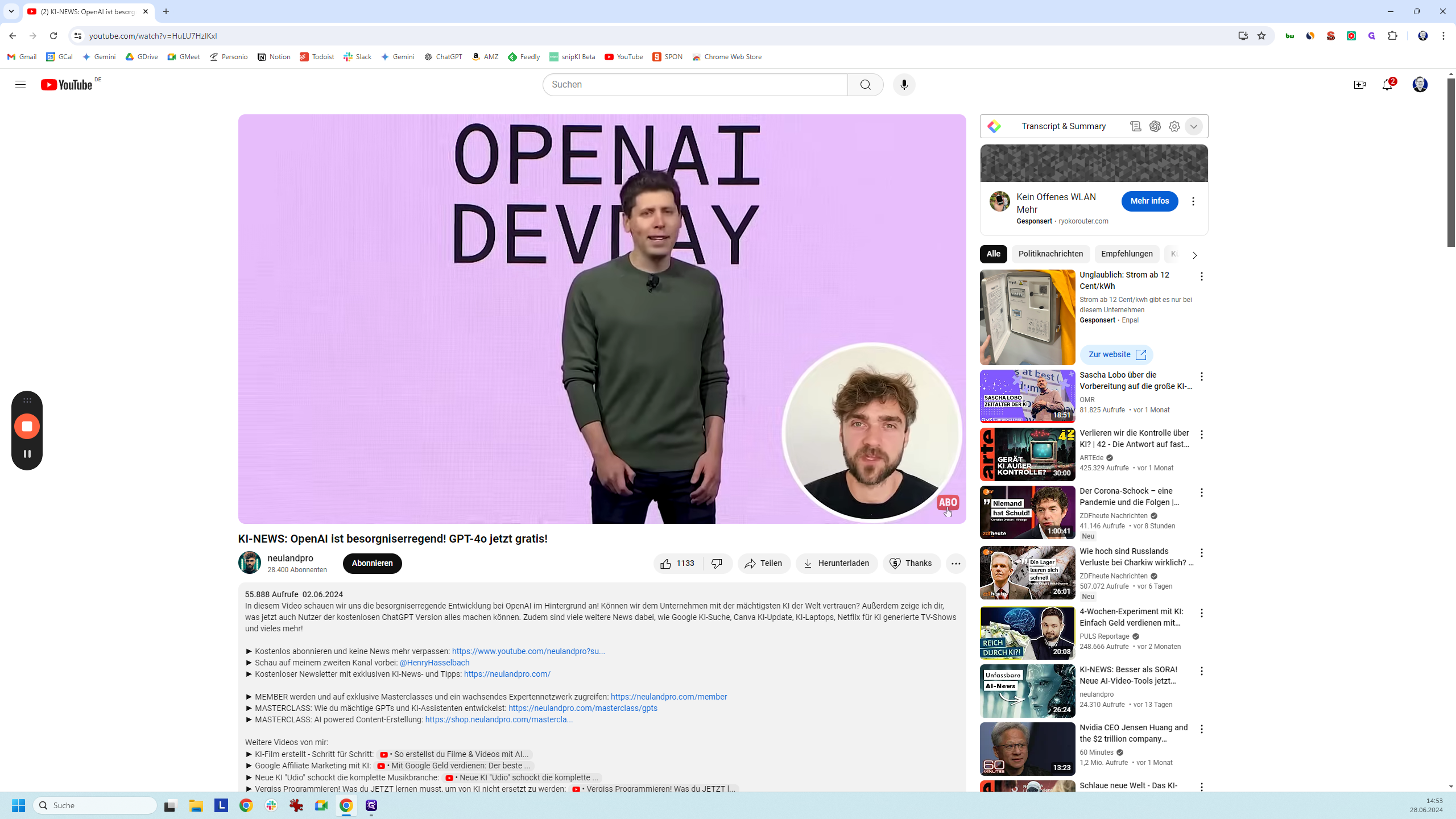1456x819 pixels.
Task: Select the Empfehlungen filter chip
Action: pyautogui.click(x=1126, y=254)
